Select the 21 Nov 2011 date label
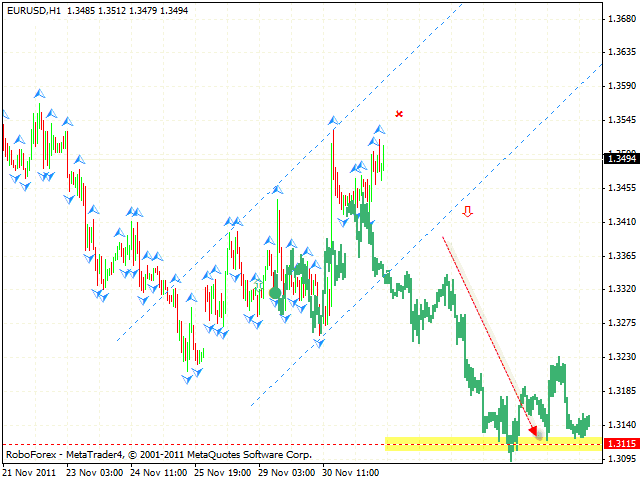The image size is (640, 480). tap(32, 470)
